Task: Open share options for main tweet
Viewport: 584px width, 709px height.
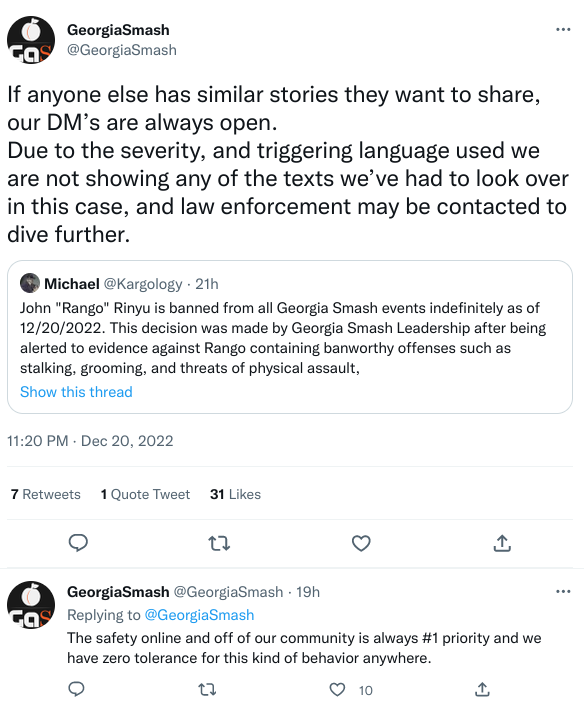Action: coord(502,543)
